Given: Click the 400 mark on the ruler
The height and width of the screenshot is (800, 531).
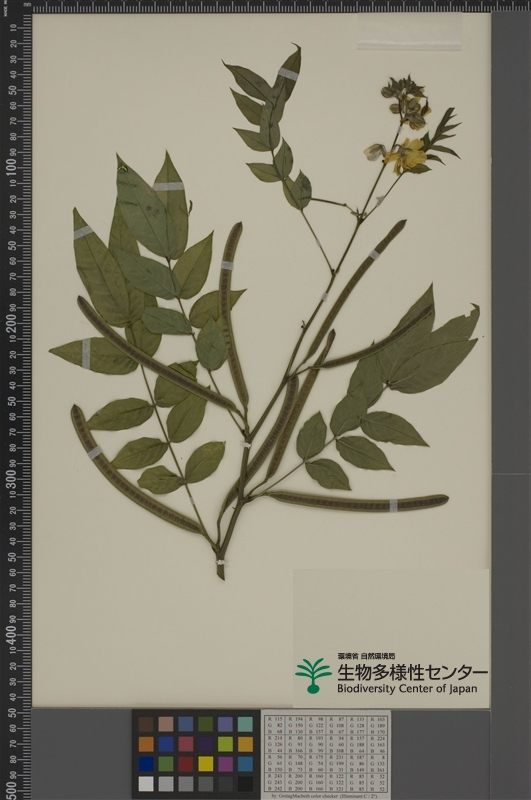Looking at the screenshot, I should (10, 634).
